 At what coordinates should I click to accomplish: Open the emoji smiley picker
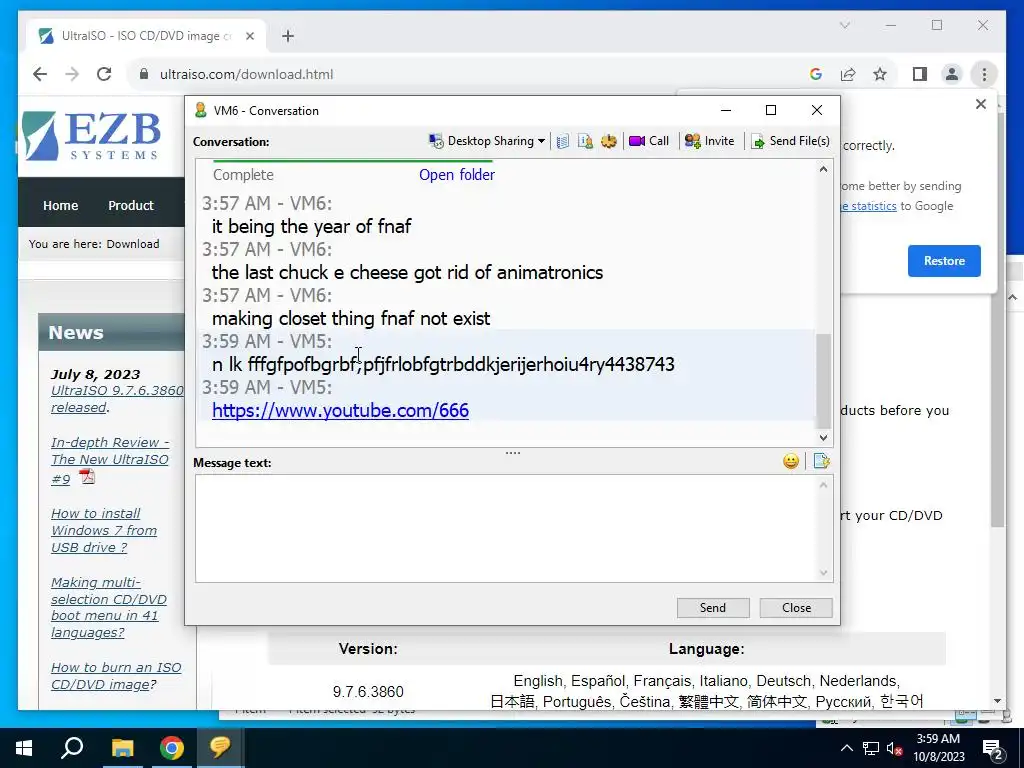coord(791,462)
